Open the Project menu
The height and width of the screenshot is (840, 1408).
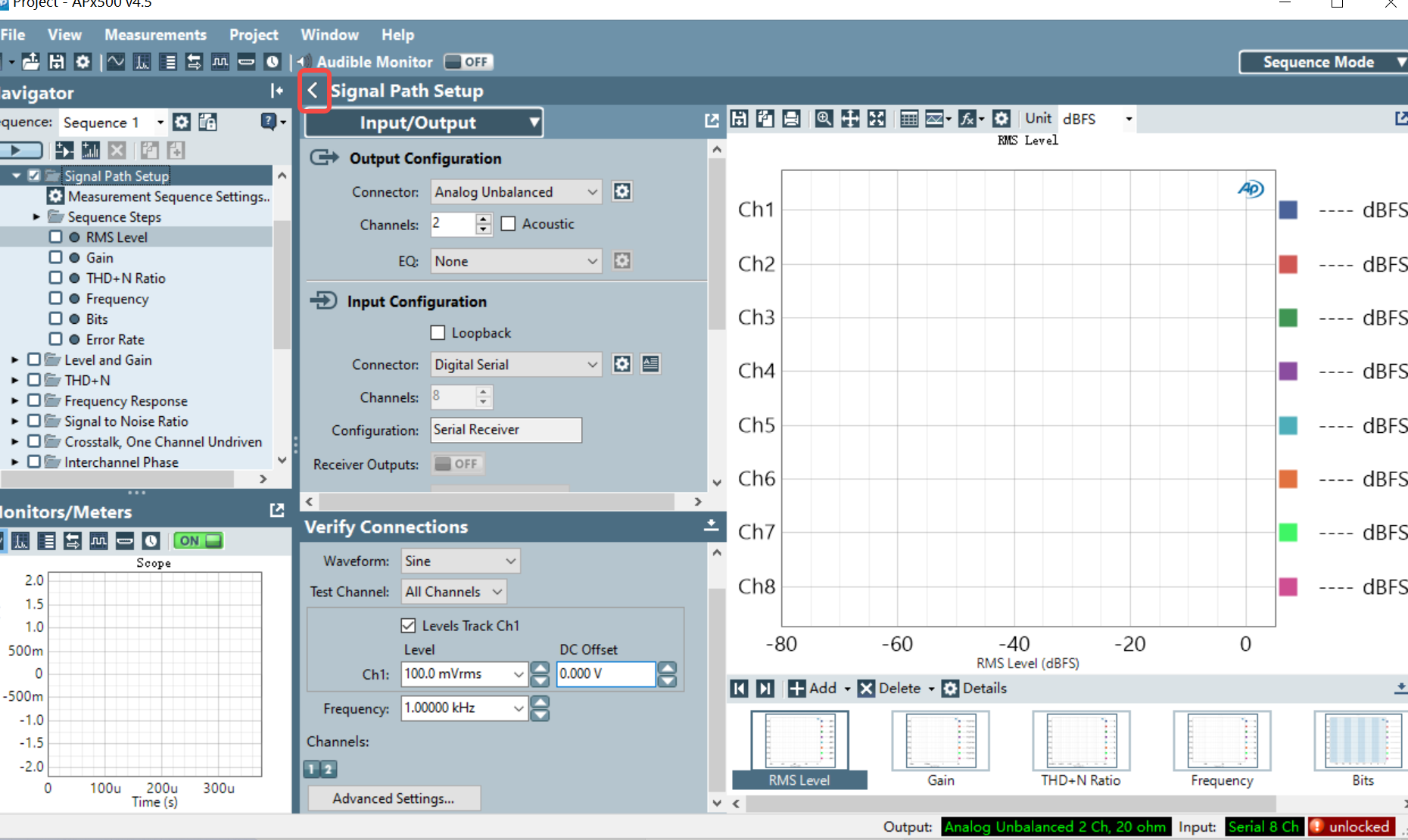(254, 35)
